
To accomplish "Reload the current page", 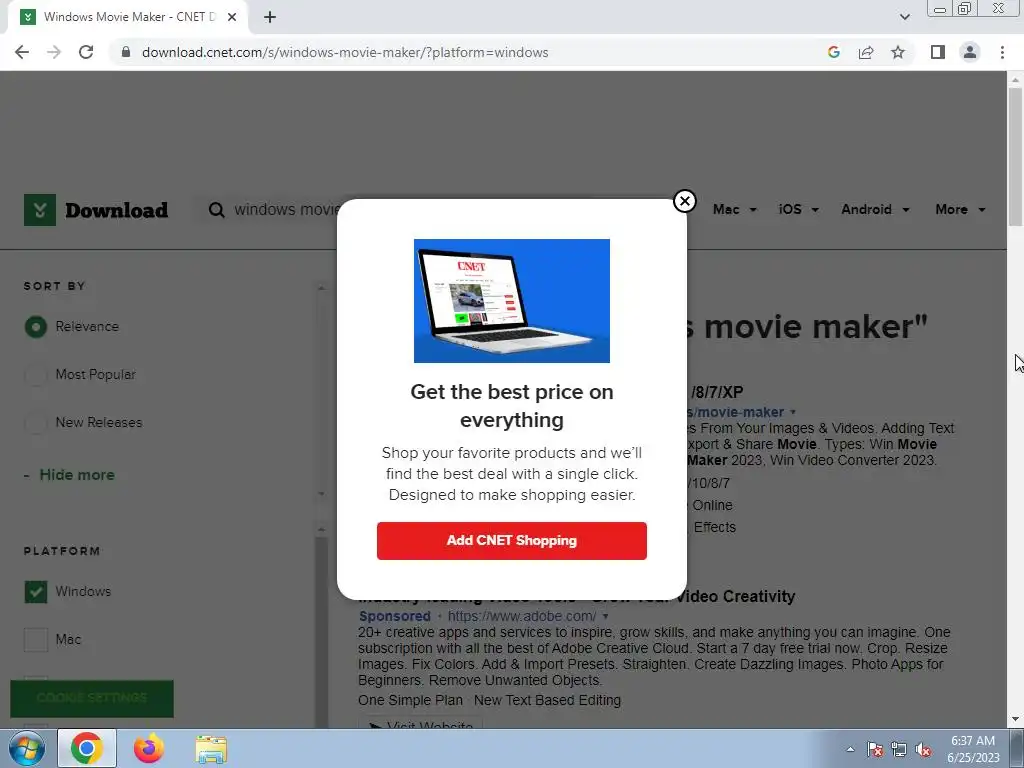I will point(86,52).
